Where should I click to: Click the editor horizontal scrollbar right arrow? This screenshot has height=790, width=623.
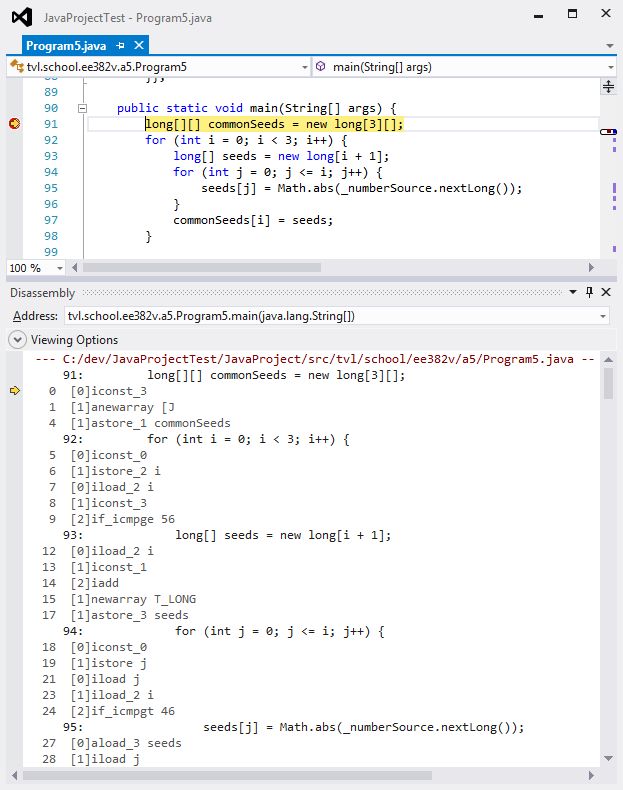[591, 268]
